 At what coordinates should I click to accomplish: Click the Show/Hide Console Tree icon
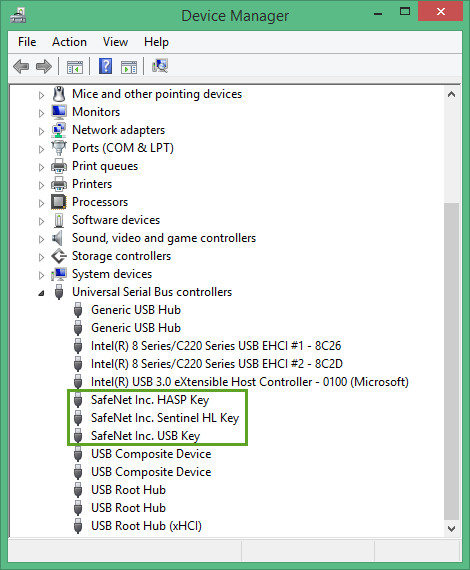point(75,67)
